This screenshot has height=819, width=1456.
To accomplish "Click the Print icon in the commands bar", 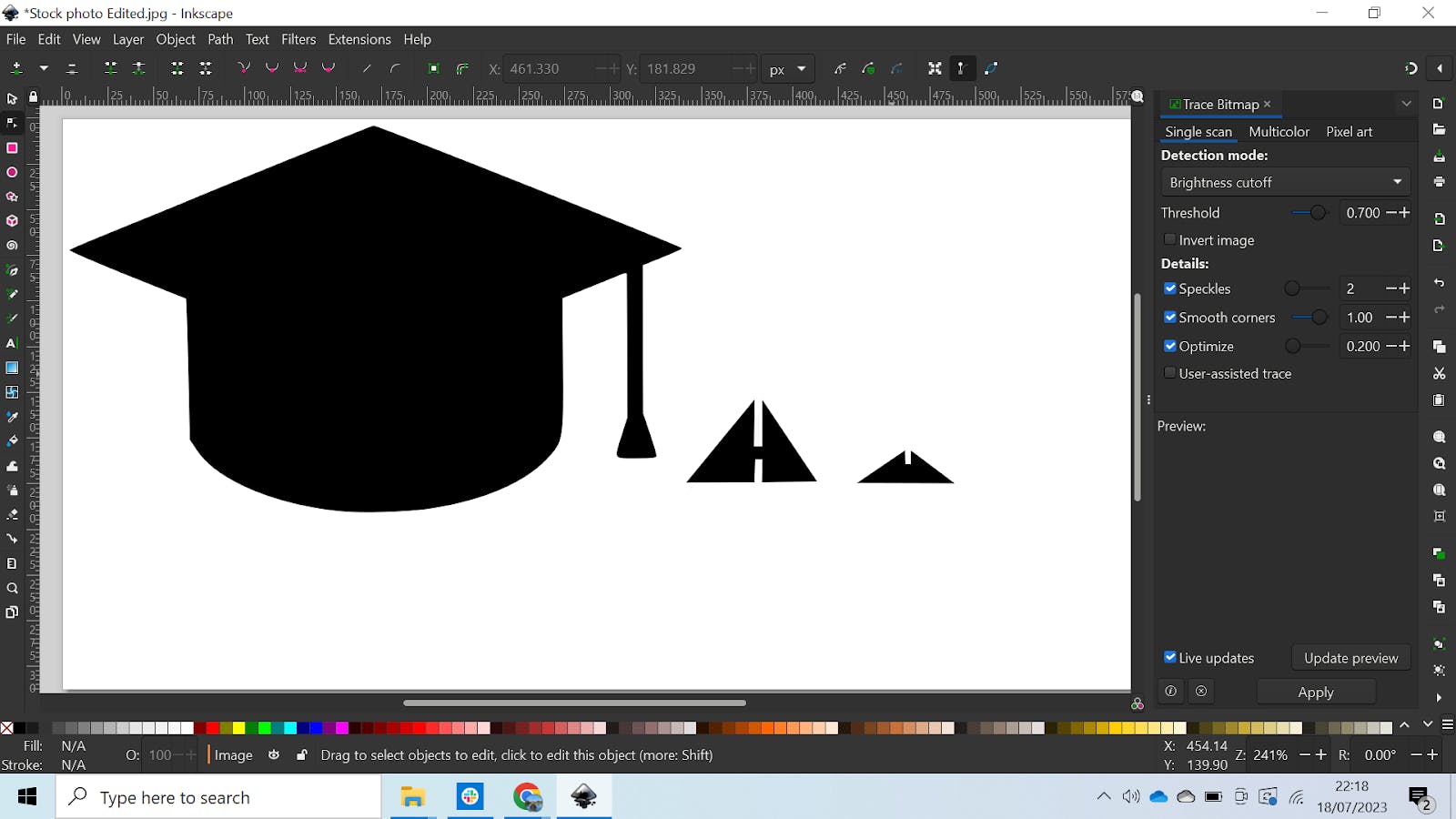I will (x=1439, y=182).
